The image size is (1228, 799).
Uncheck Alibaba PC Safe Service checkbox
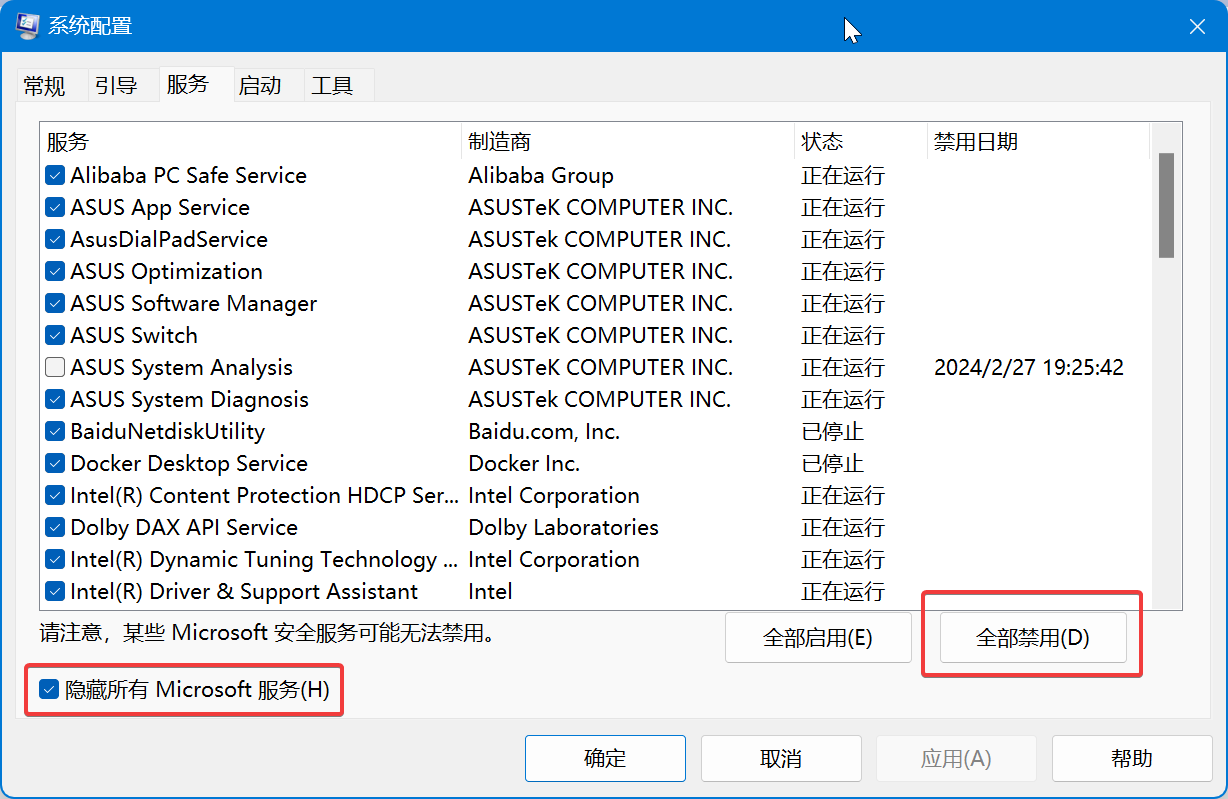click(x=55, y=176)
